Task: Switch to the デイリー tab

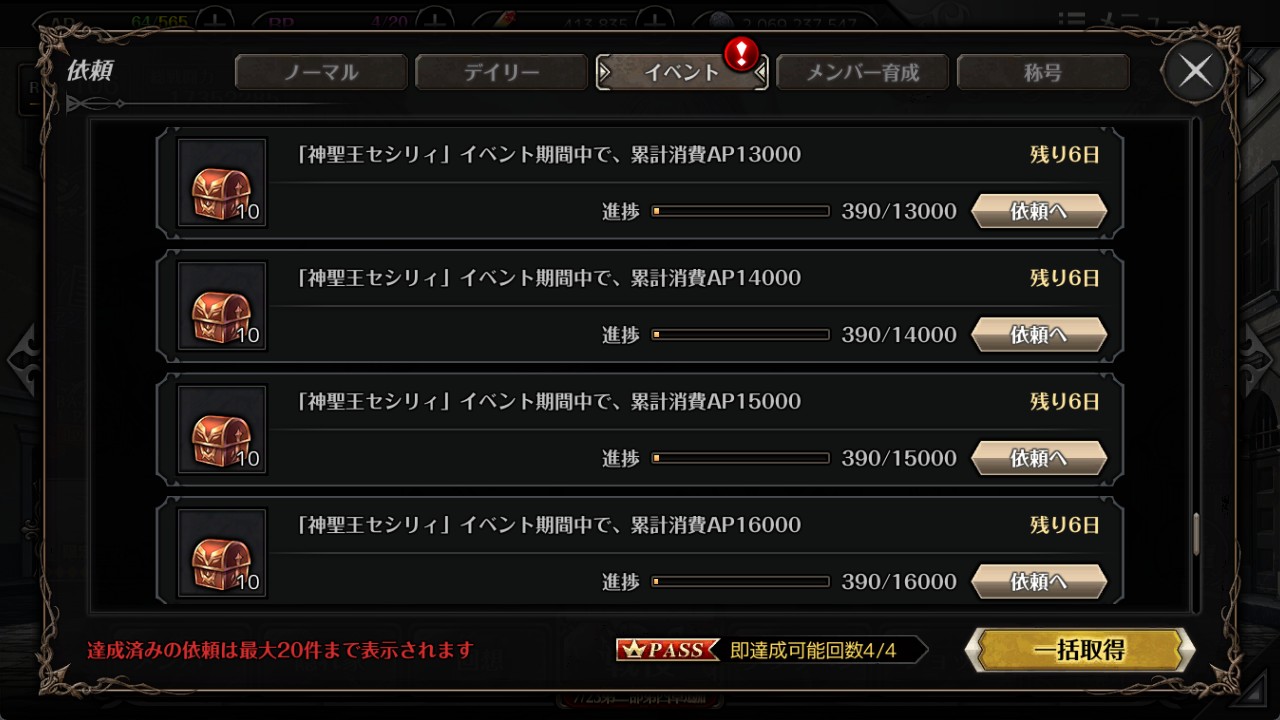Action: [501, 72]
